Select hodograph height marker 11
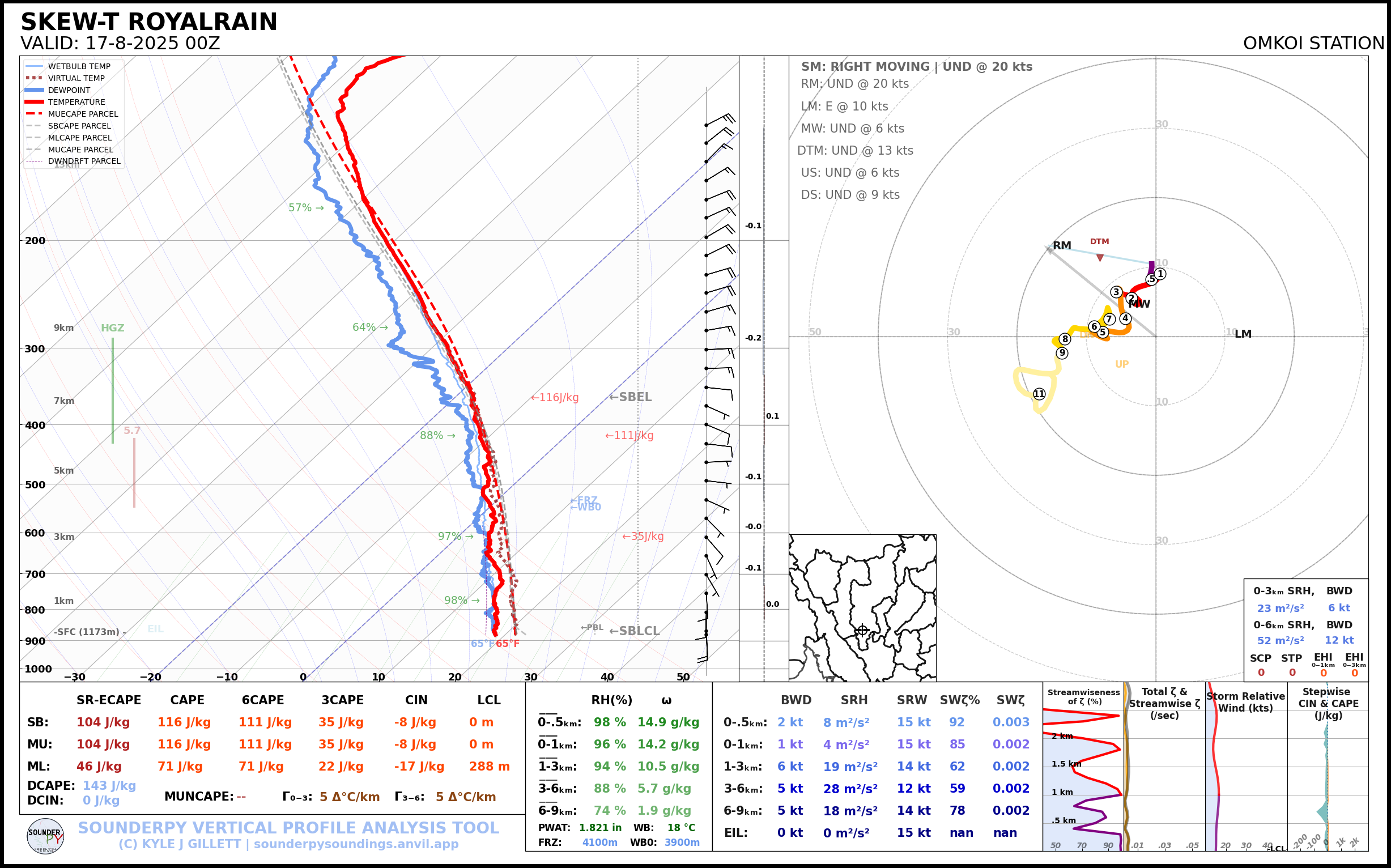The width and height of the screenshot is (1391, 868). tap(1039, 394)
